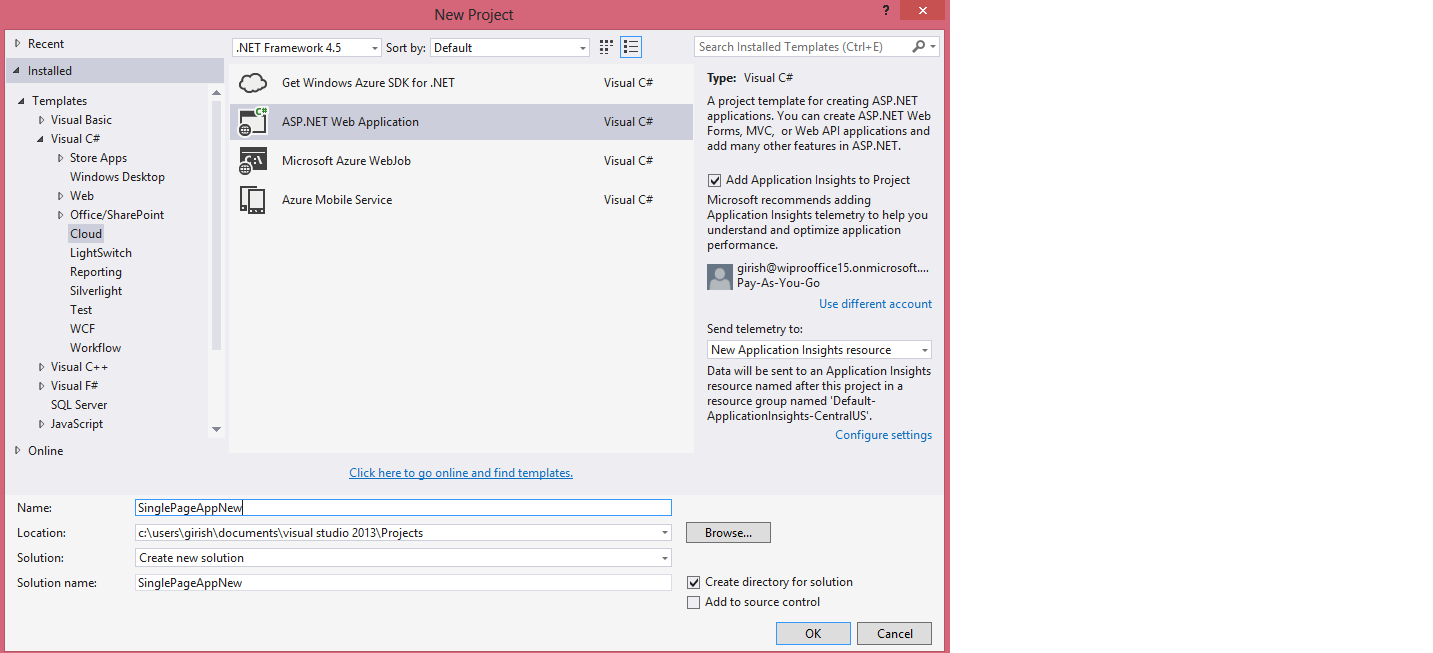This screenshot has height=653, width=1433.
Task: Select Azure Mobile Service template name
Action: tap(337, 200)
